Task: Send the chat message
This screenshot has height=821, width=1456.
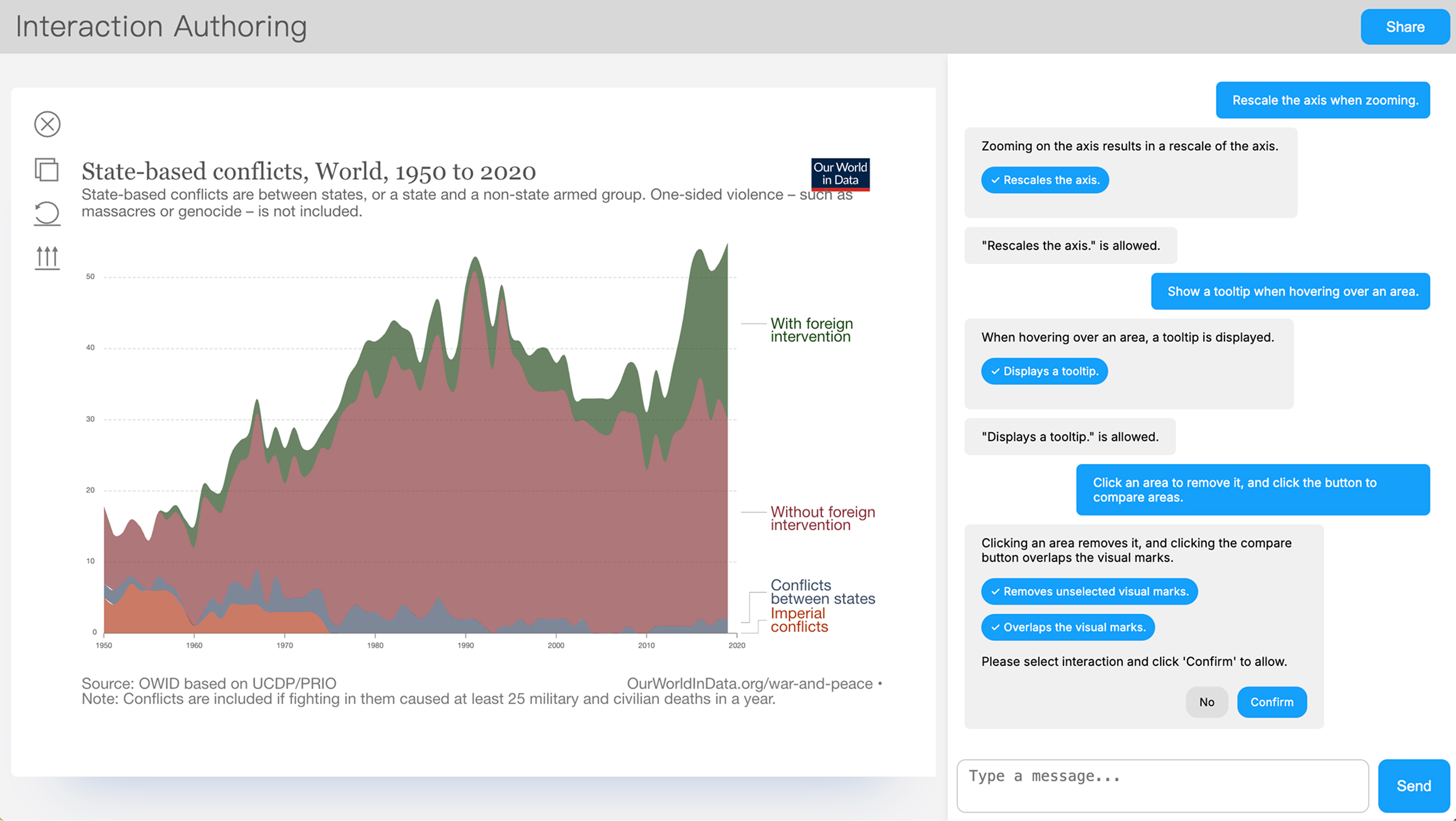Action: 1413,785
